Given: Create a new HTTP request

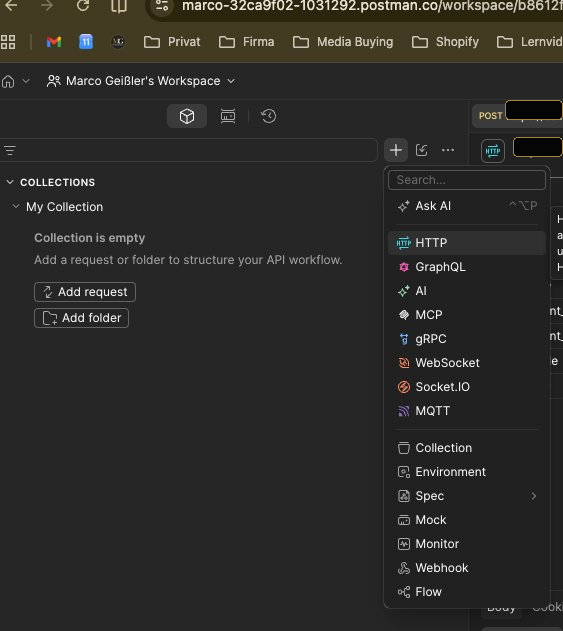Looking at the screenshot, I should pos(467,243).
